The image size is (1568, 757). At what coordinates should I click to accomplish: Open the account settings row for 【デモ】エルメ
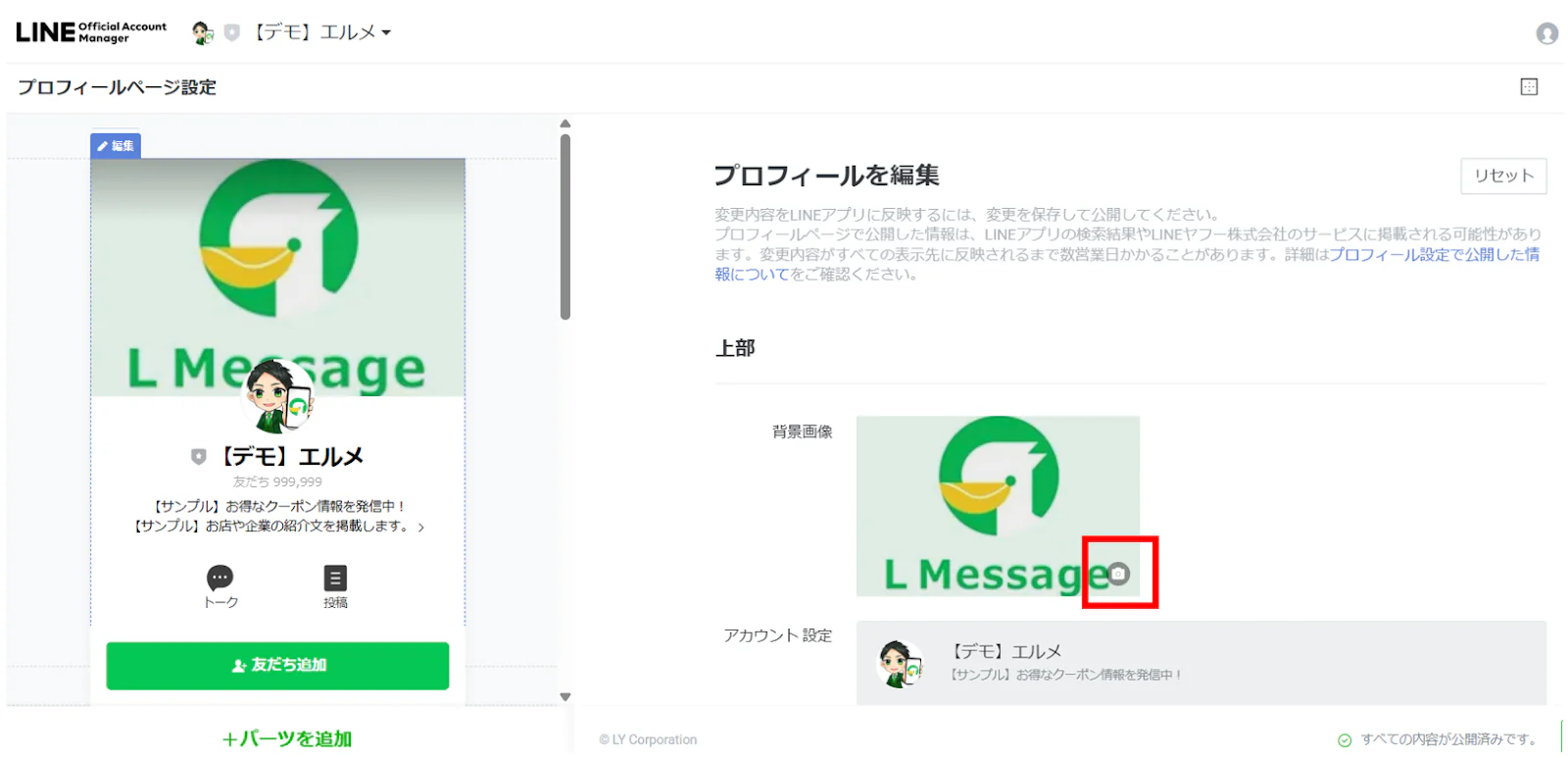click(1201, 663)
